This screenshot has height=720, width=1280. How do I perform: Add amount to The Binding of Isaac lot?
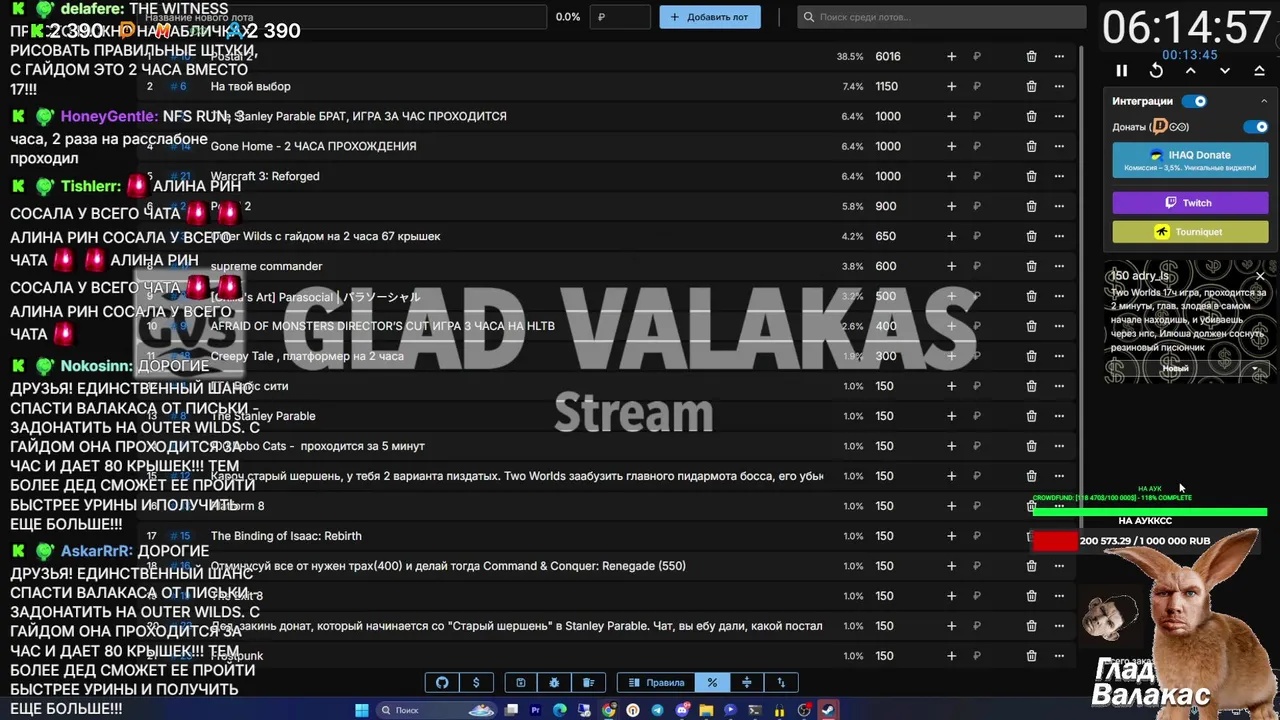pyautogui.click(x=951, y=537)
